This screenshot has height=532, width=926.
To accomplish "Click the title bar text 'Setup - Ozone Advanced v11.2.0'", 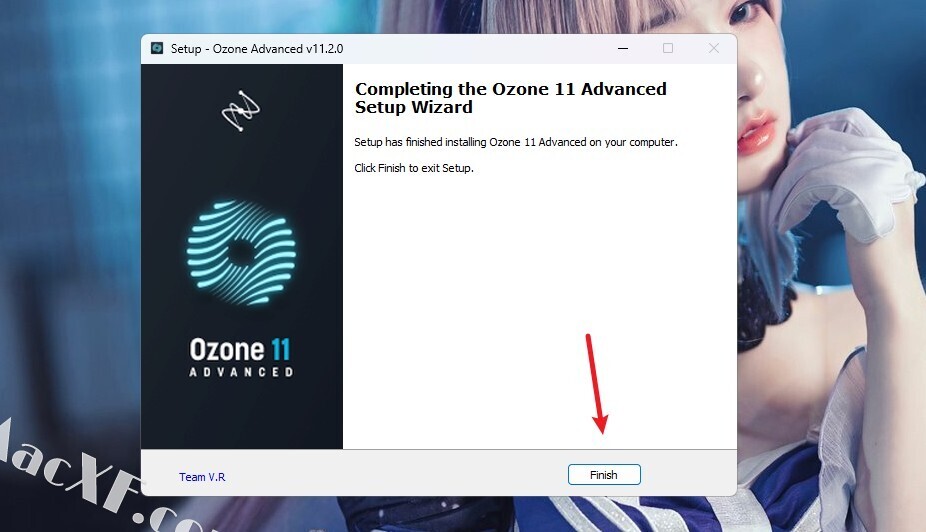I will 257,48.
